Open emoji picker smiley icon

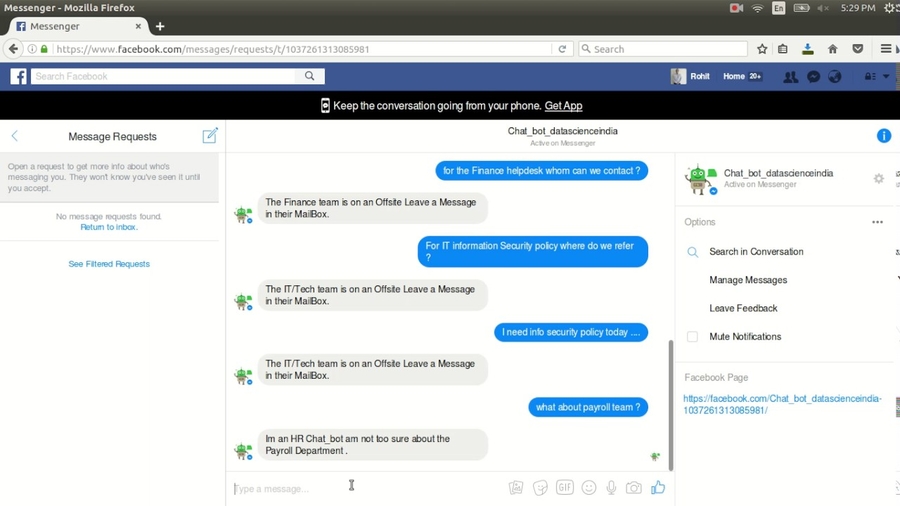click(x=589, y=488)
